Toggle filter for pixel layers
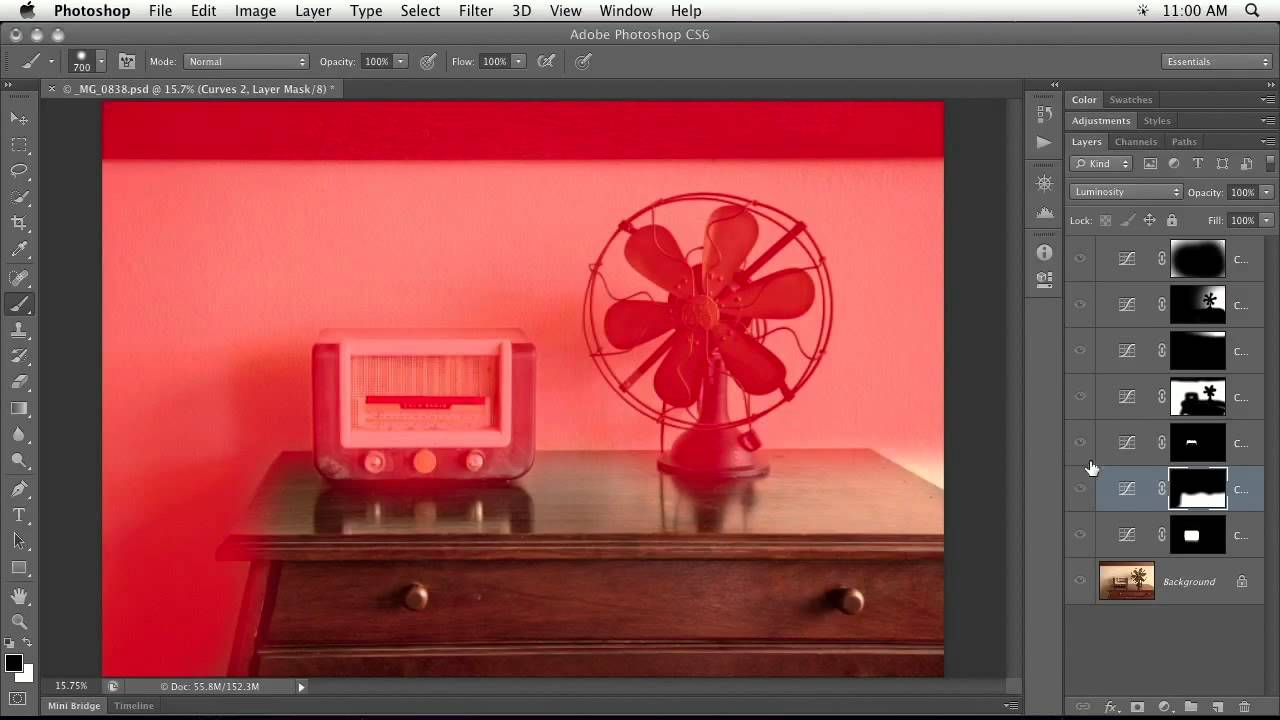1280x720 pixels. (1150, 163)
